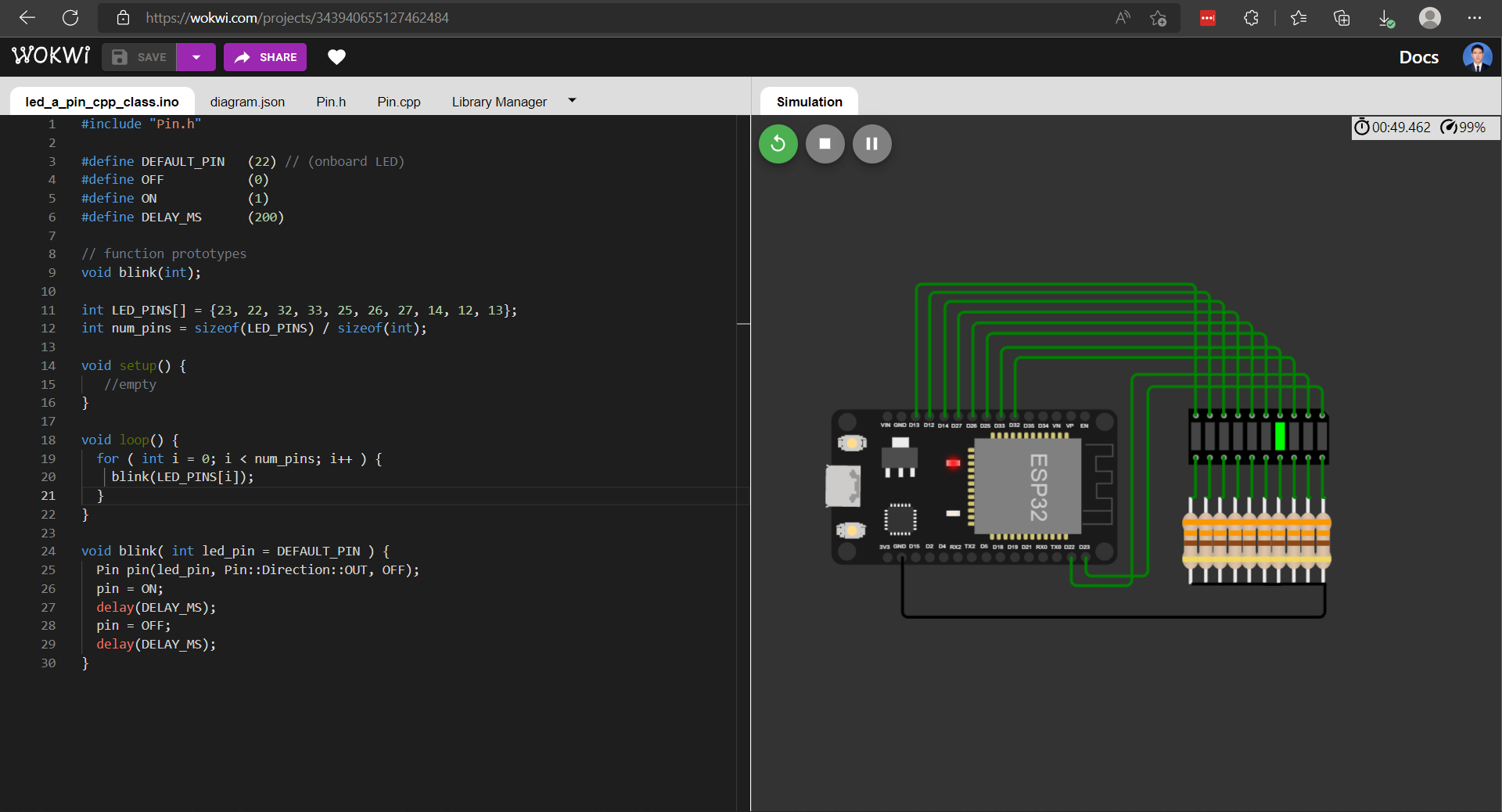Share the project with SHARE button
The width and height of the screenshot is (1502, 812).
coord(265,57)
